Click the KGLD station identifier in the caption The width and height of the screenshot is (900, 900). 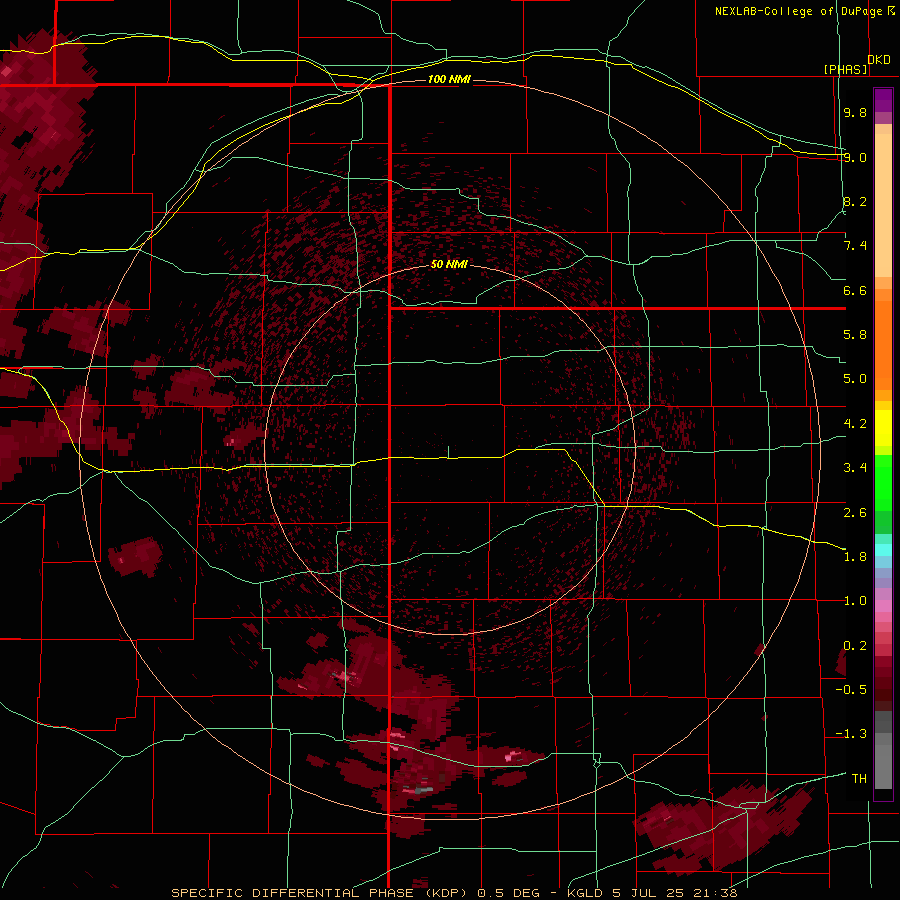click(x=587, y=893)
